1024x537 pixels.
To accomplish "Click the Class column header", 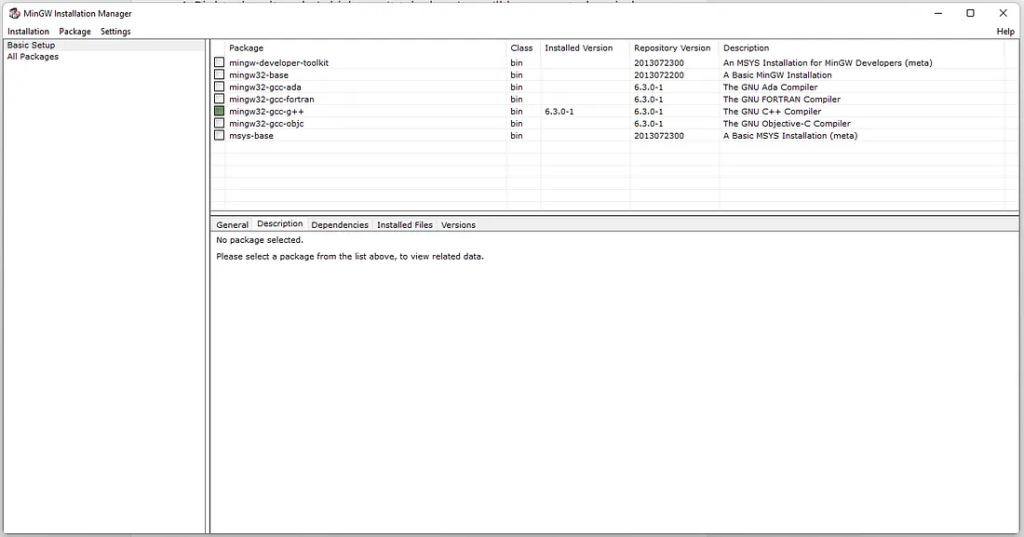I will point(523,48).
